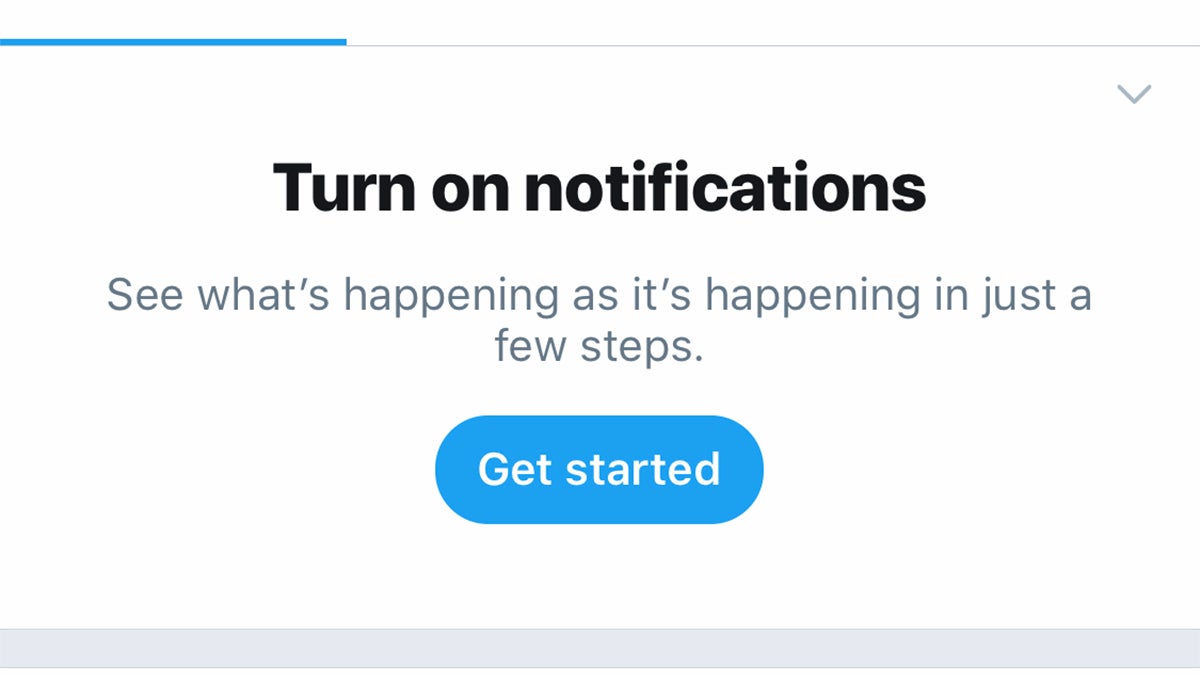Click the unselected gray tab line at top
The image size is (1200, 675).
(x=770, y=45)
